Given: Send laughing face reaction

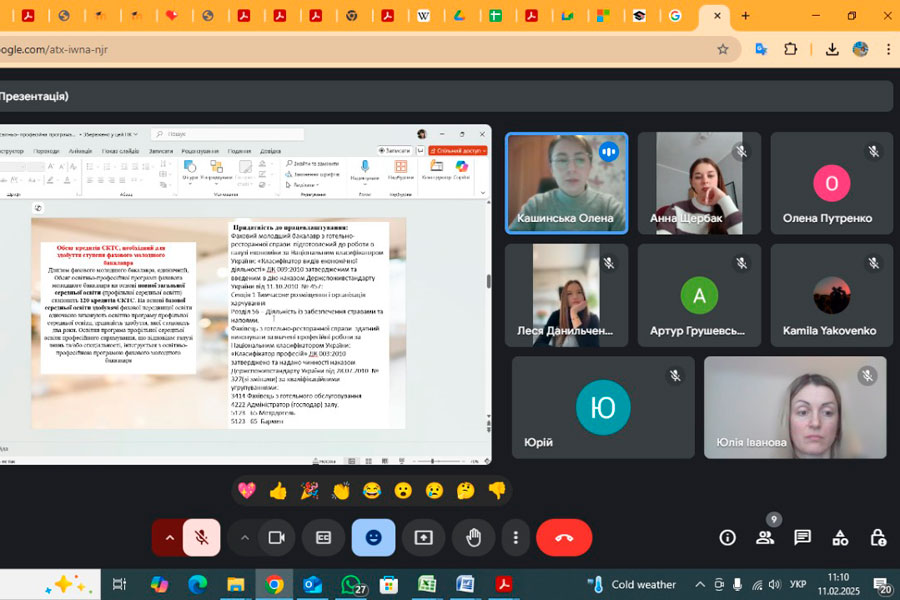Looking at the screenshot, I should 372,490.
